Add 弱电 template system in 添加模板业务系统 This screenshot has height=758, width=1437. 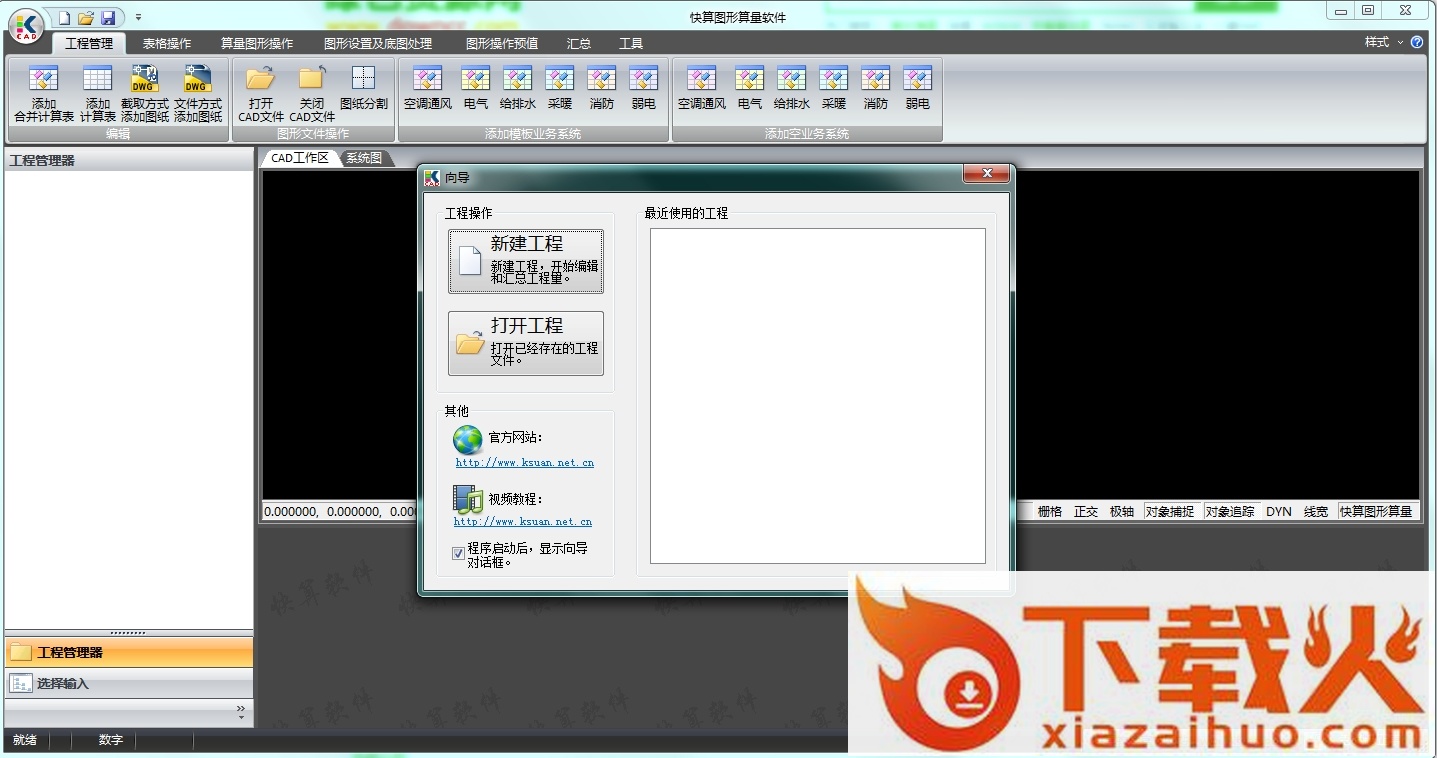point(644,89)
